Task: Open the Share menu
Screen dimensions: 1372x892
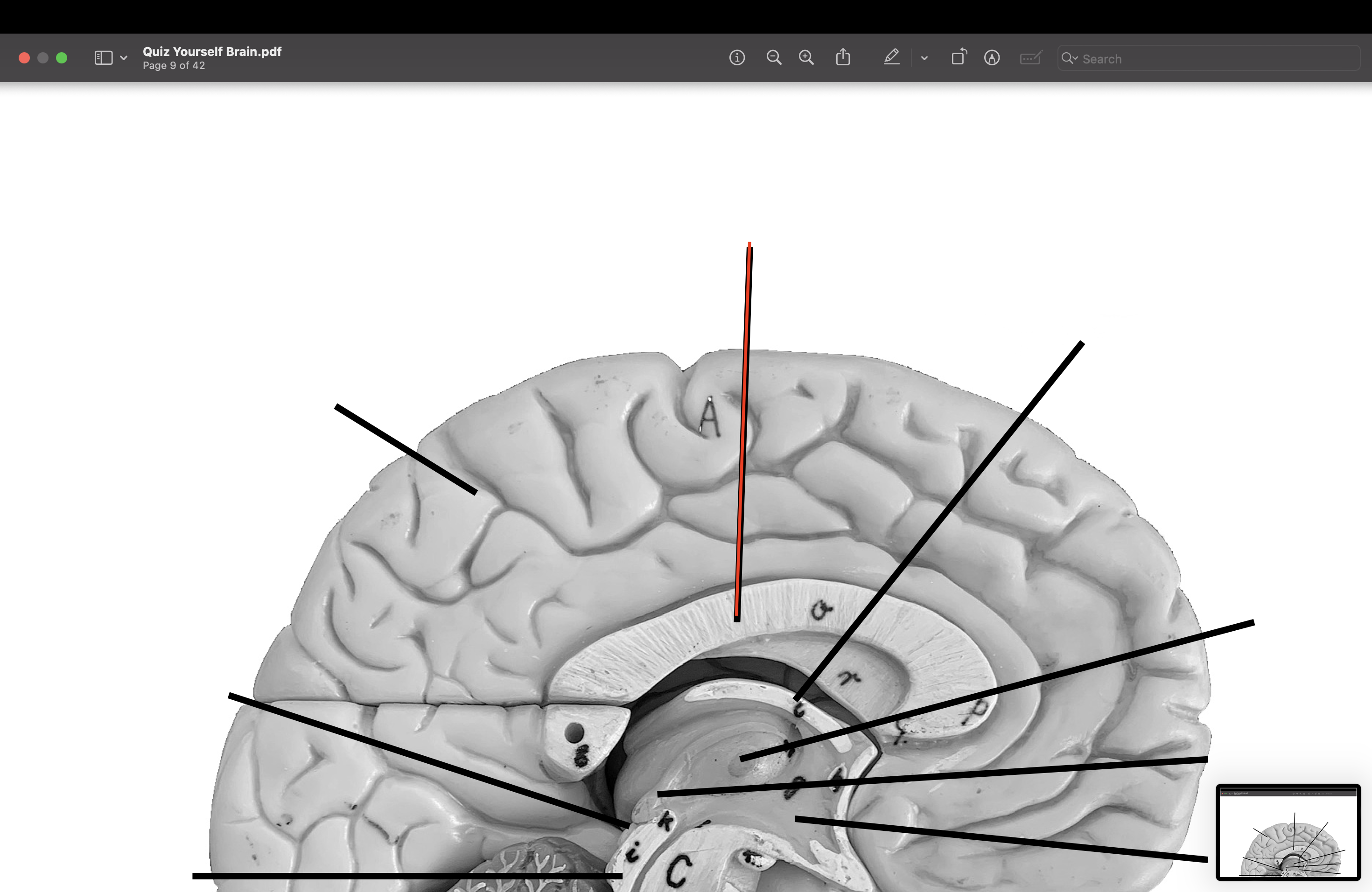Action: (x=843, y=57)
